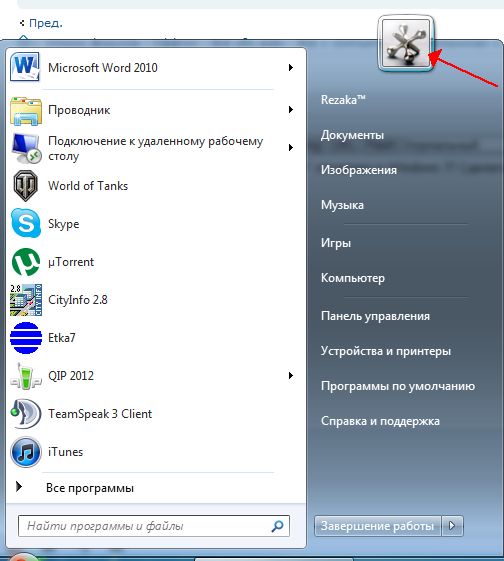Expand the QIP 2012 jump list arrow
Screen dimensions: 504x561
291,375
